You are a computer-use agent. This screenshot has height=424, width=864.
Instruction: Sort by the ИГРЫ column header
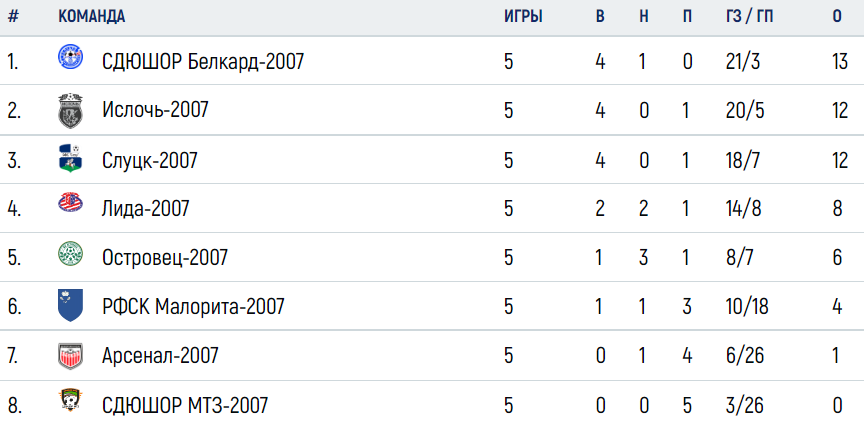point(523,17)
